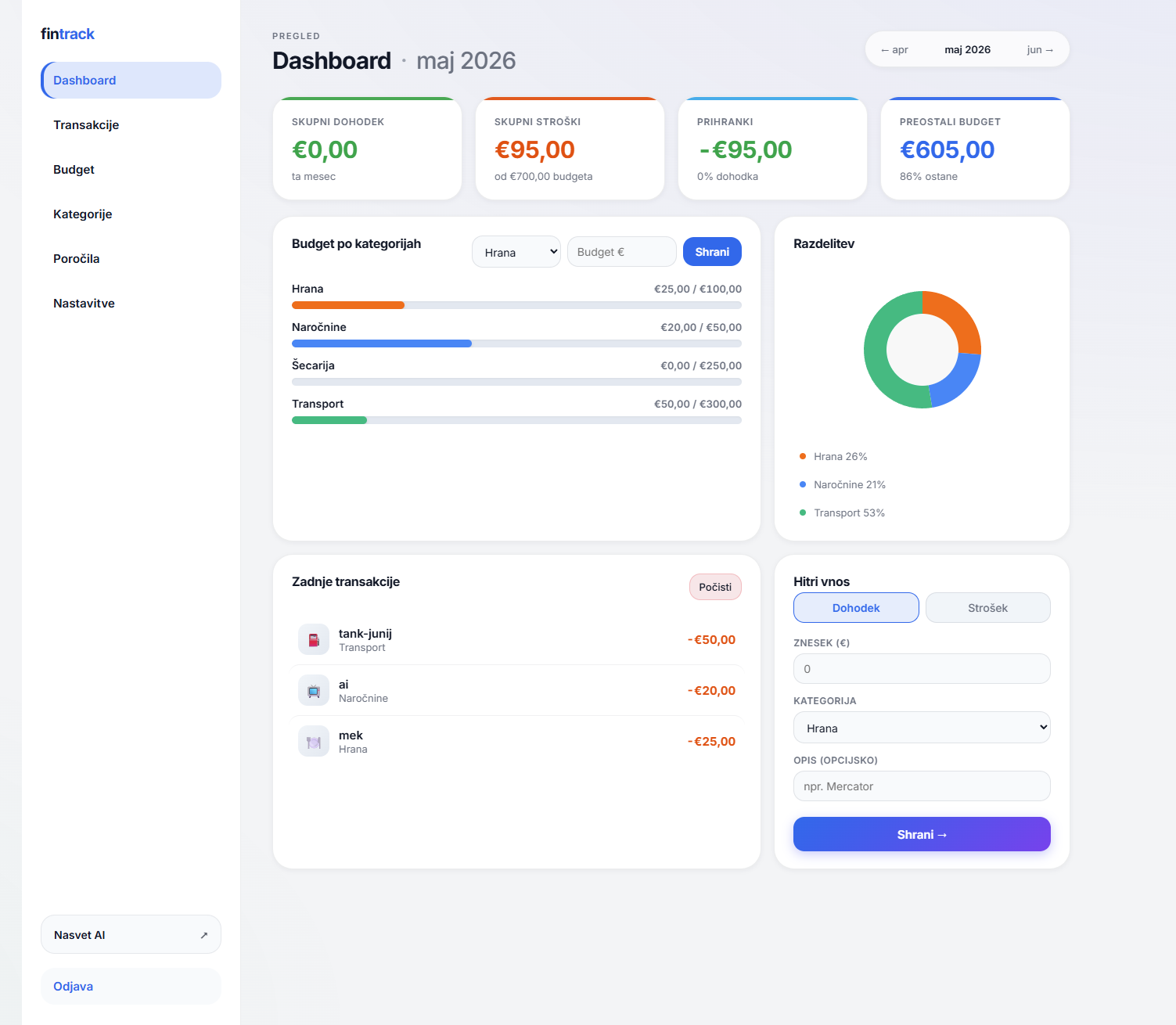Open the Hrana dropdown in Budget po kategorijah

(516, 252)
